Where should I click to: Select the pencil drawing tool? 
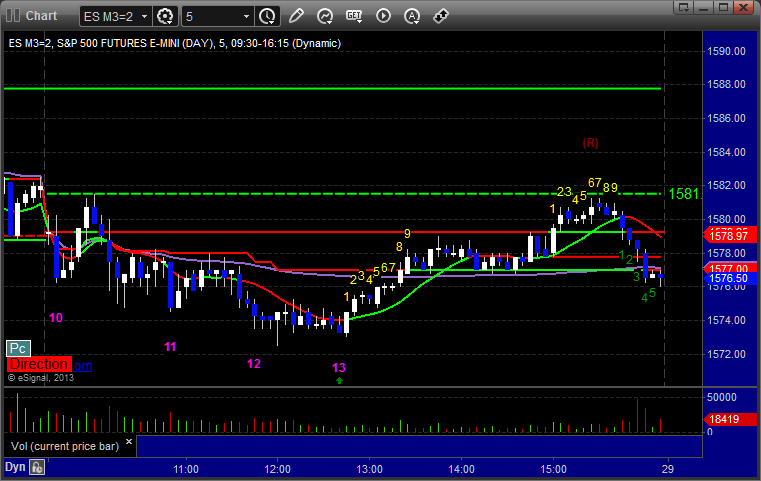(296, 16)
